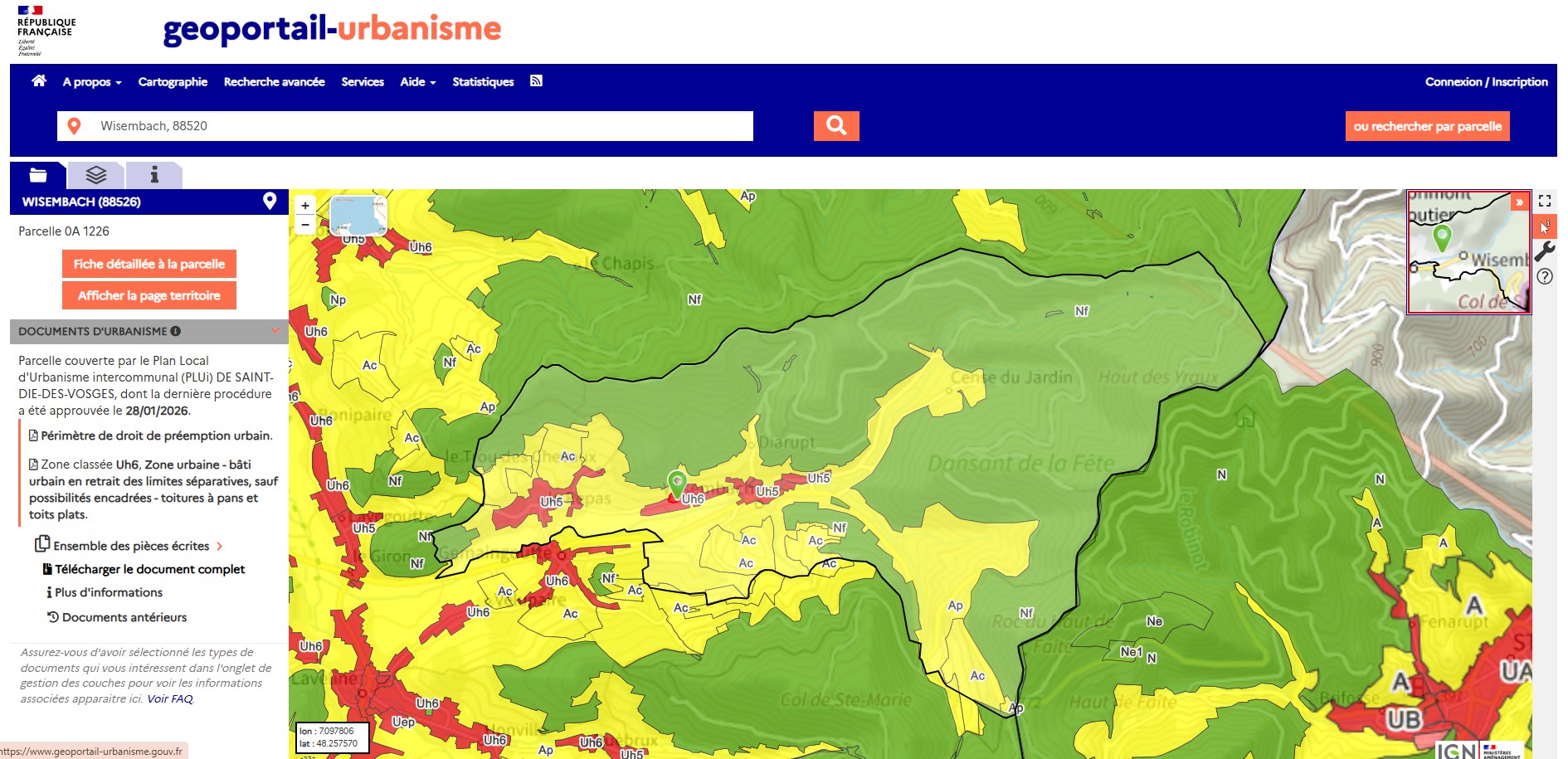
Task: Zoom out on the map
Action: pyautogui.click(x=305, y=224)
